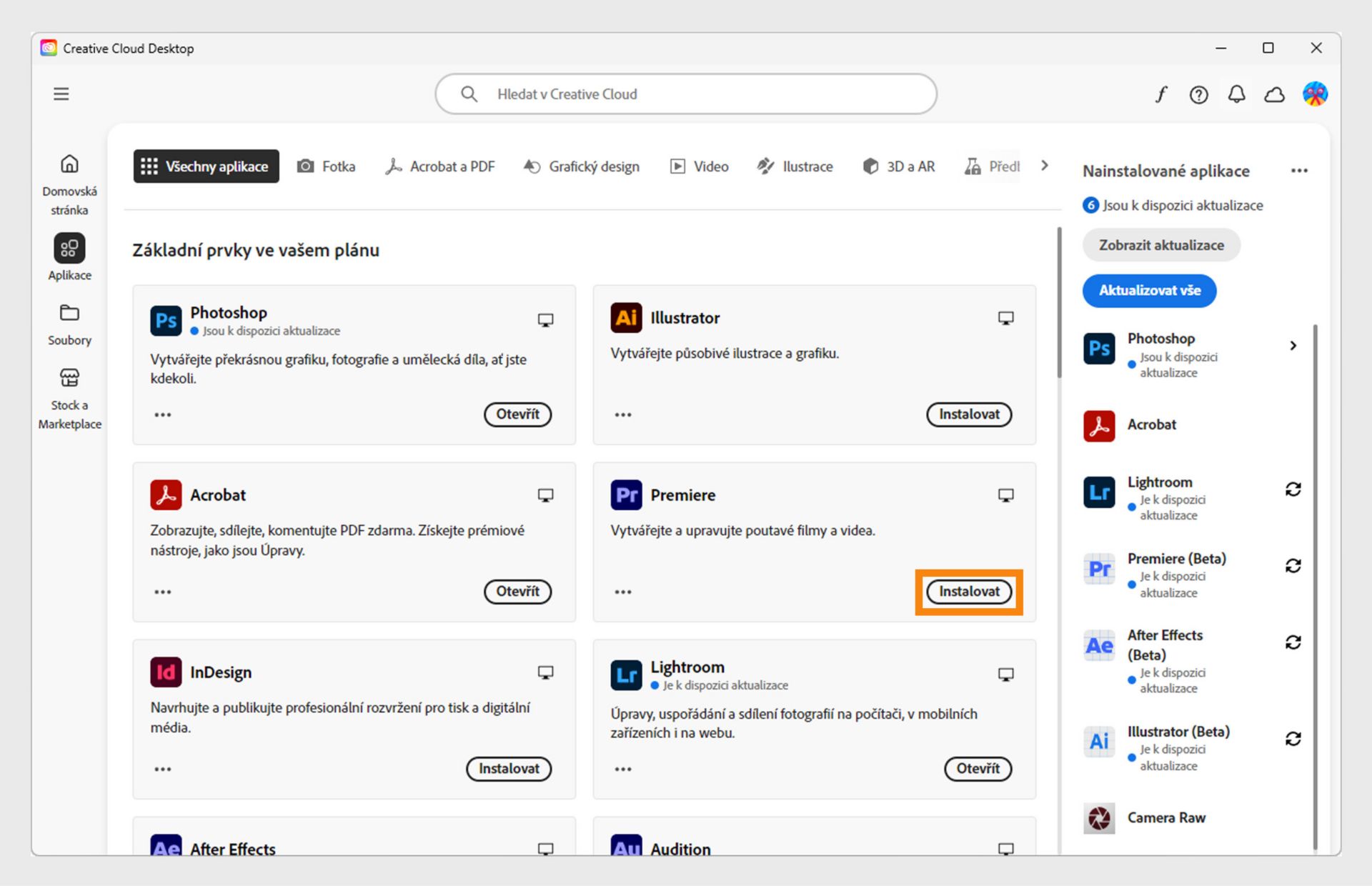The image size is (1372, 886).
Task: Switch to the Video tab
Action: click(x=699, y=166)
